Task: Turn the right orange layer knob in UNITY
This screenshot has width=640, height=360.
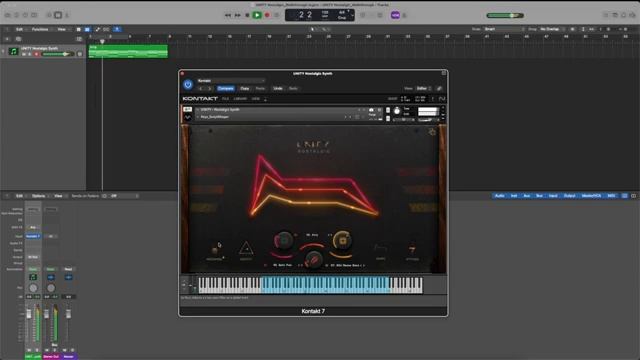Action: [342, 240]
